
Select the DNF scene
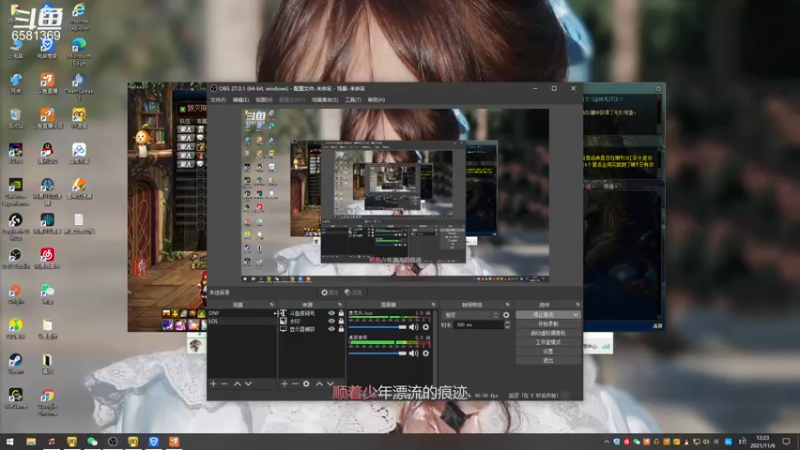tap(241, 313)
